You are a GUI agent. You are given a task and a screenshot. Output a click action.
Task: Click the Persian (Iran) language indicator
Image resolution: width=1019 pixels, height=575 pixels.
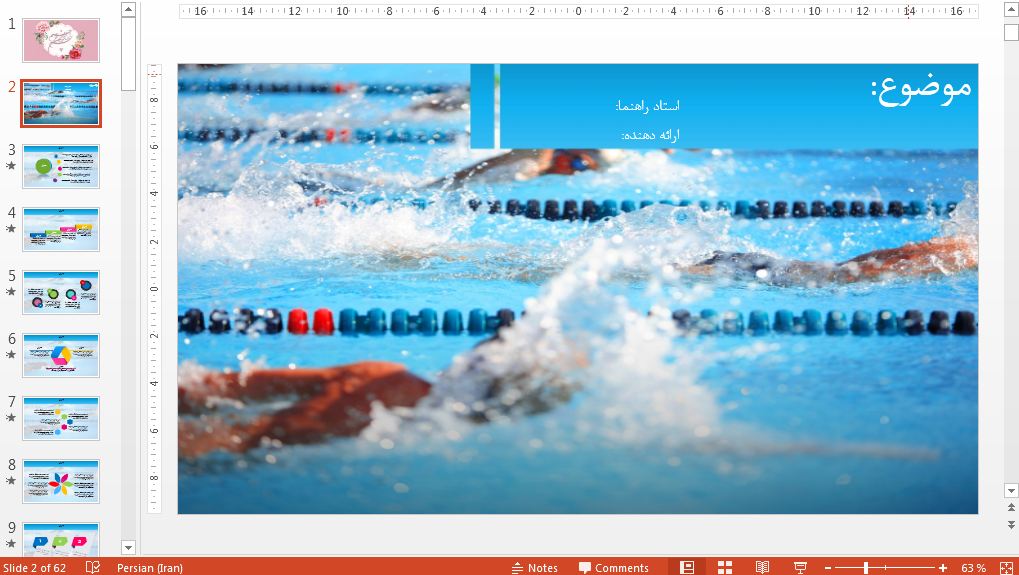click(x=149, y=567)
